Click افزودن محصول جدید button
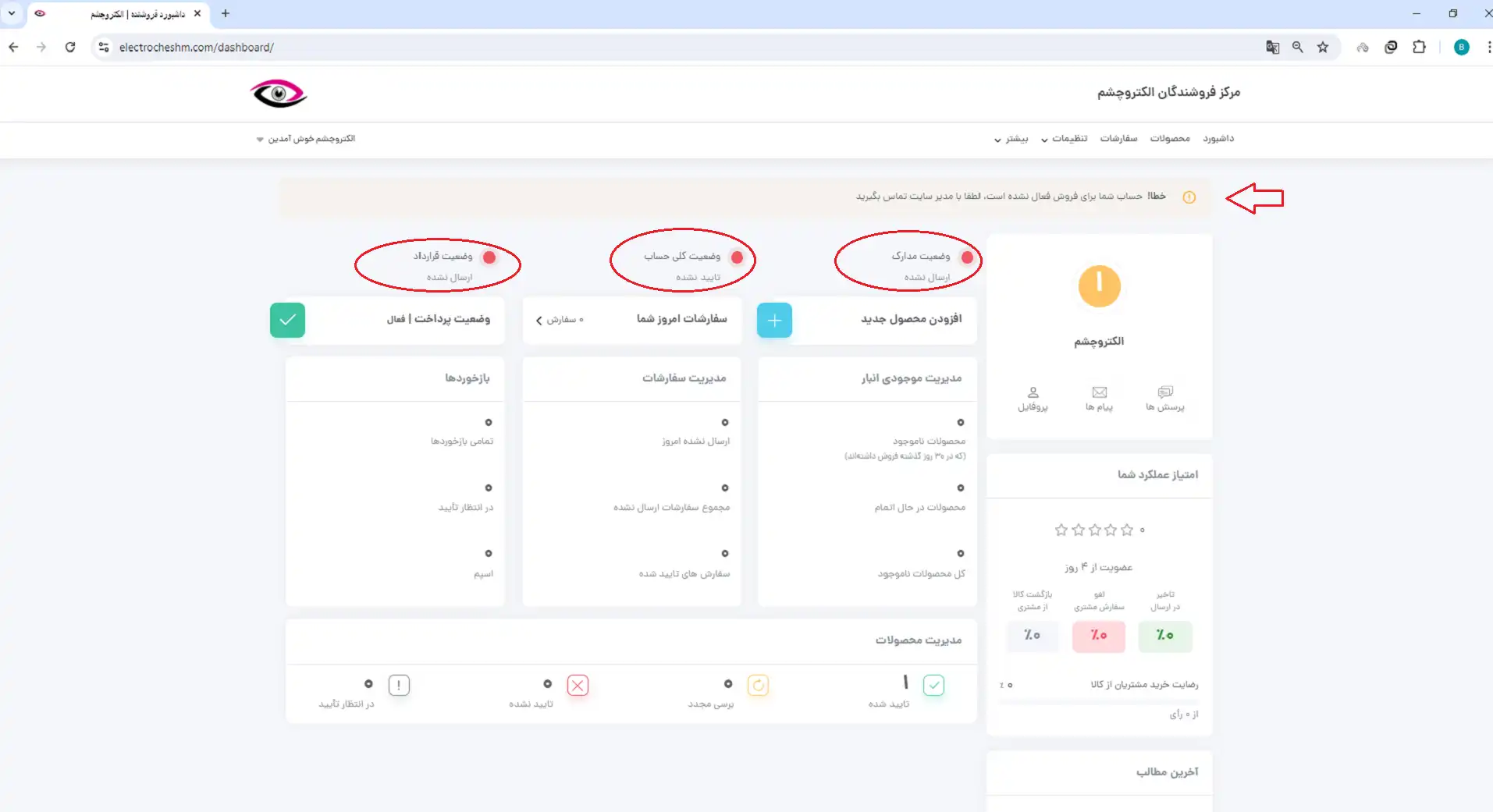This screenshot has width=1493, height=812. click(867, 320)
